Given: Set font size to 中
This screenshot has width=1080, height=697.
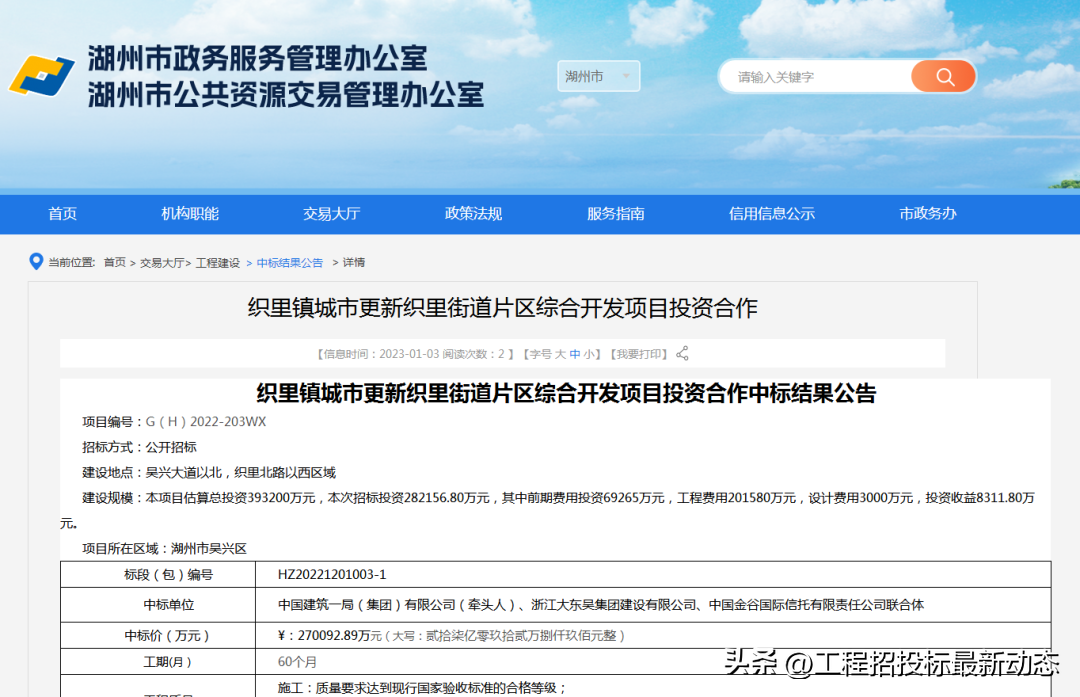Looking at the screenshot, I should coord(574,354).
